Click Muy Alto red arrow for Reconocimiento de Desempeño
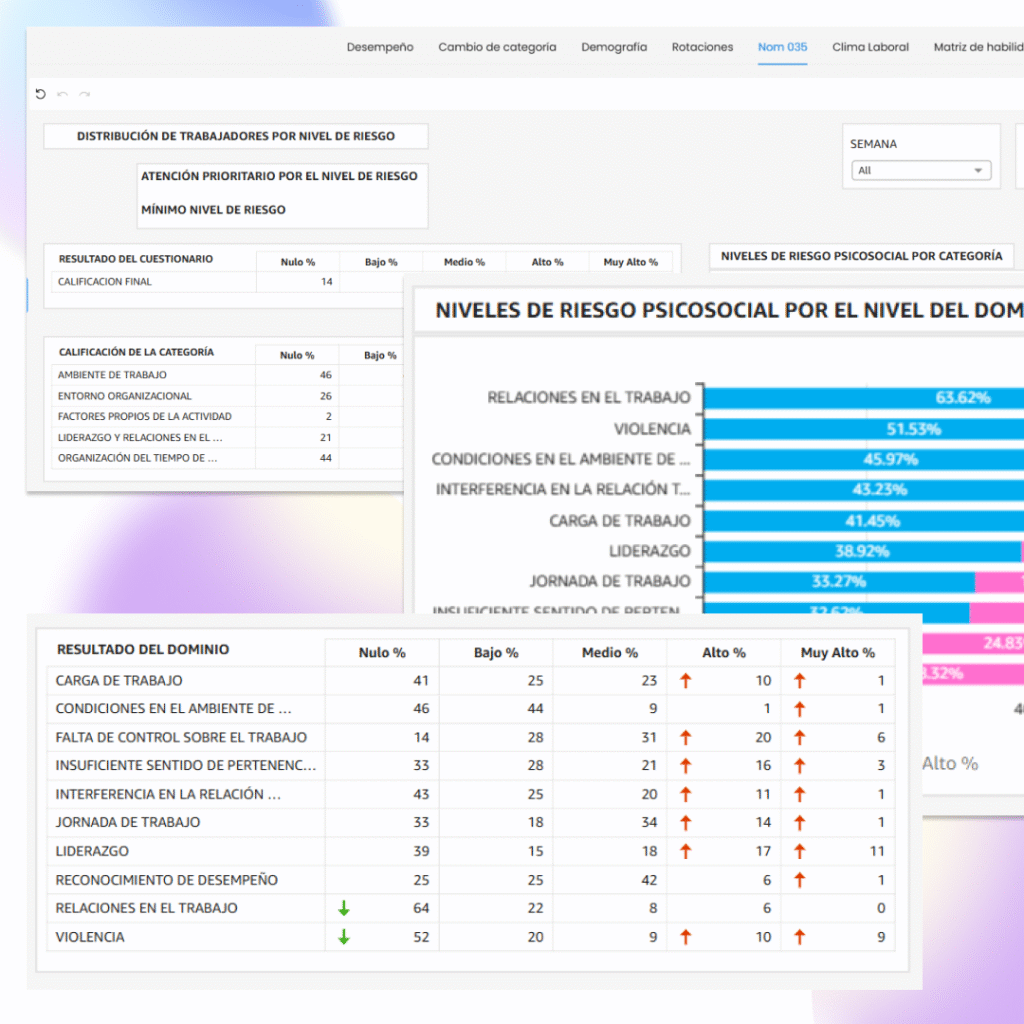The width and height of the screenshot is (1024, 1024). click(x=799, y=880)
